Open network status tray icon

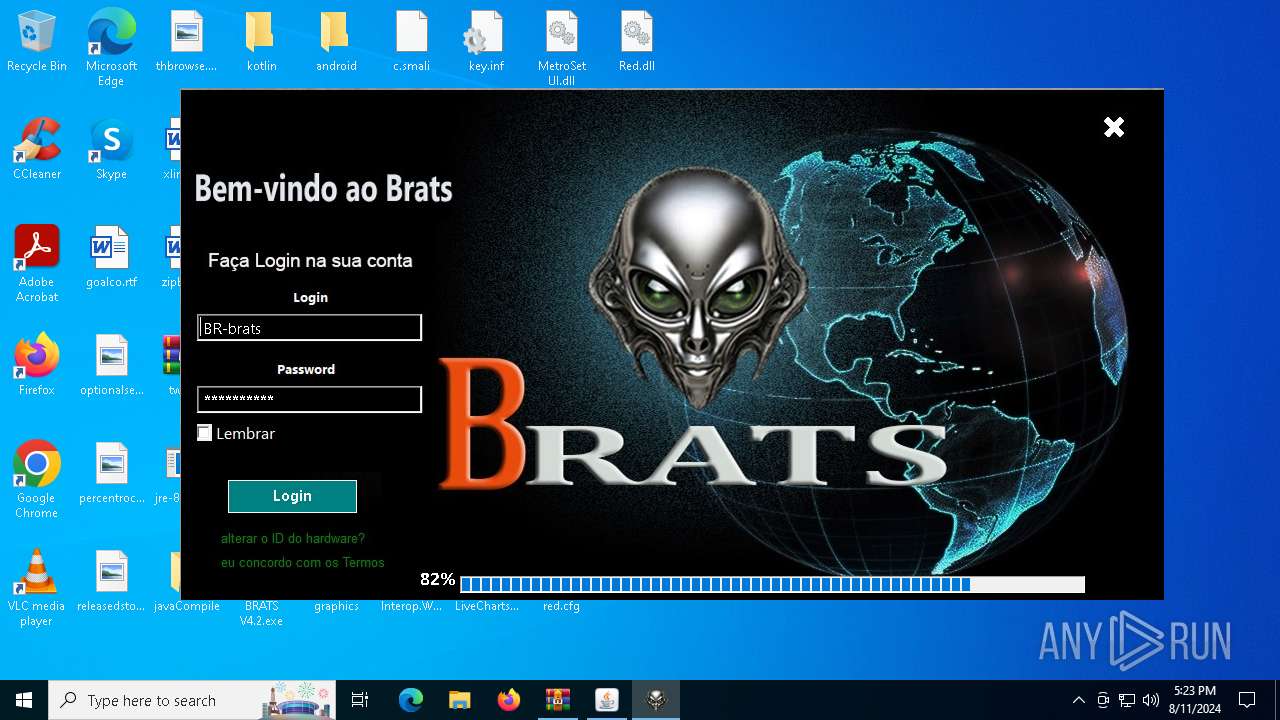(x=1127, y=700)
